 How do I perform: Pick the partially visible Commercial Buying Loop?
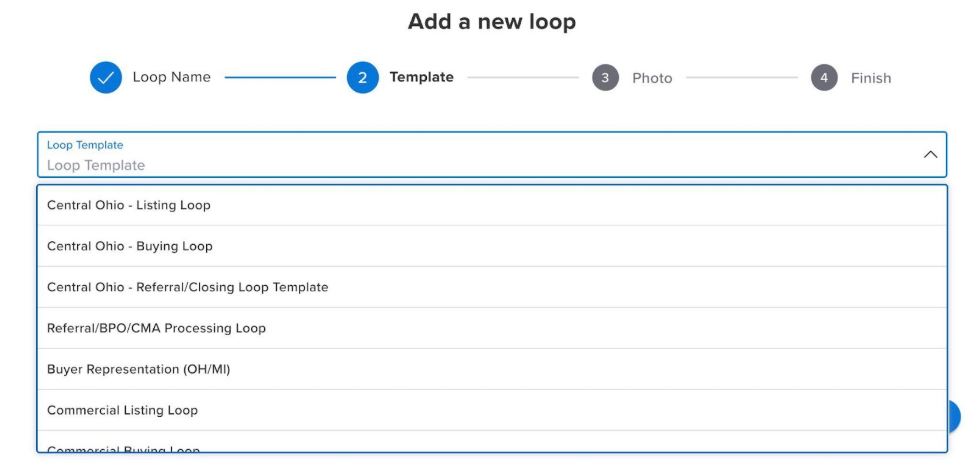click(124, 448)
